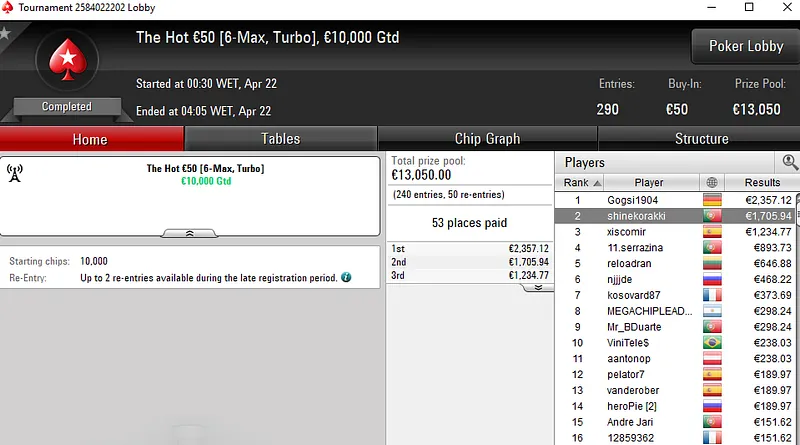Select the MEGACHIPLEAD player row
The height and width of the screenshot is (445, 800).
649,311
